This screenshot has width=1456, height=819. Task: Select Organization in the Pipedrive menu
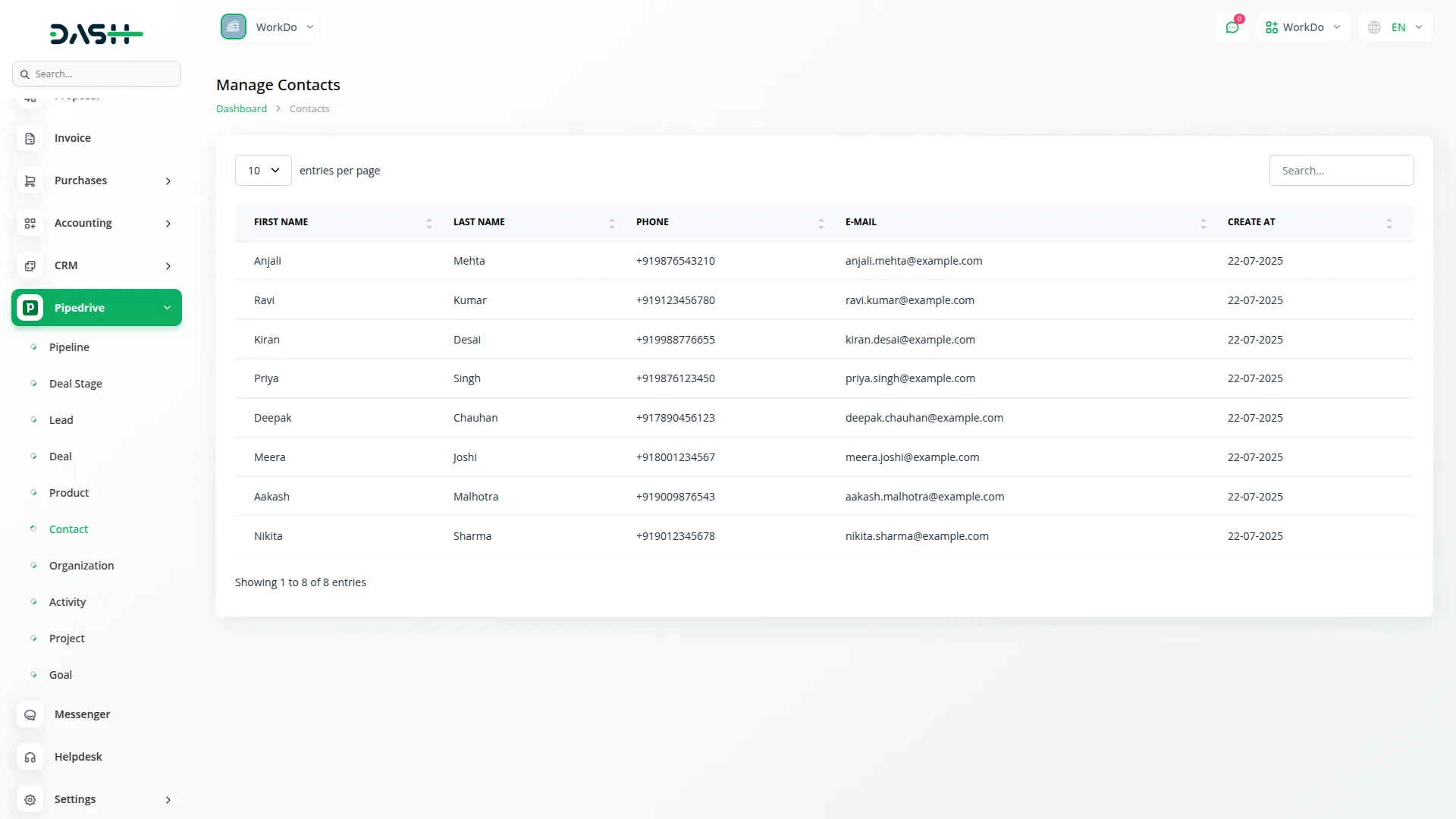click(81, 565)
